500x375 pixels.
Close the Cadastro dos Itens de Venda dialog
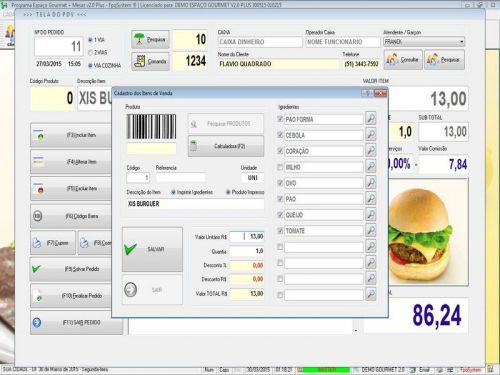[x=380, y=93]
